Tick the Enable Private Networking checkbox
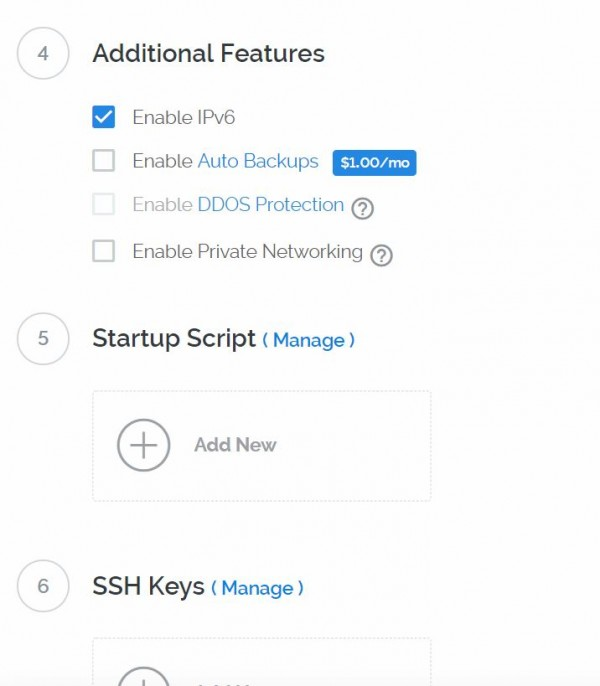Image resolution: width=600 pixels, height=686 pixels. tap(103, 251)
